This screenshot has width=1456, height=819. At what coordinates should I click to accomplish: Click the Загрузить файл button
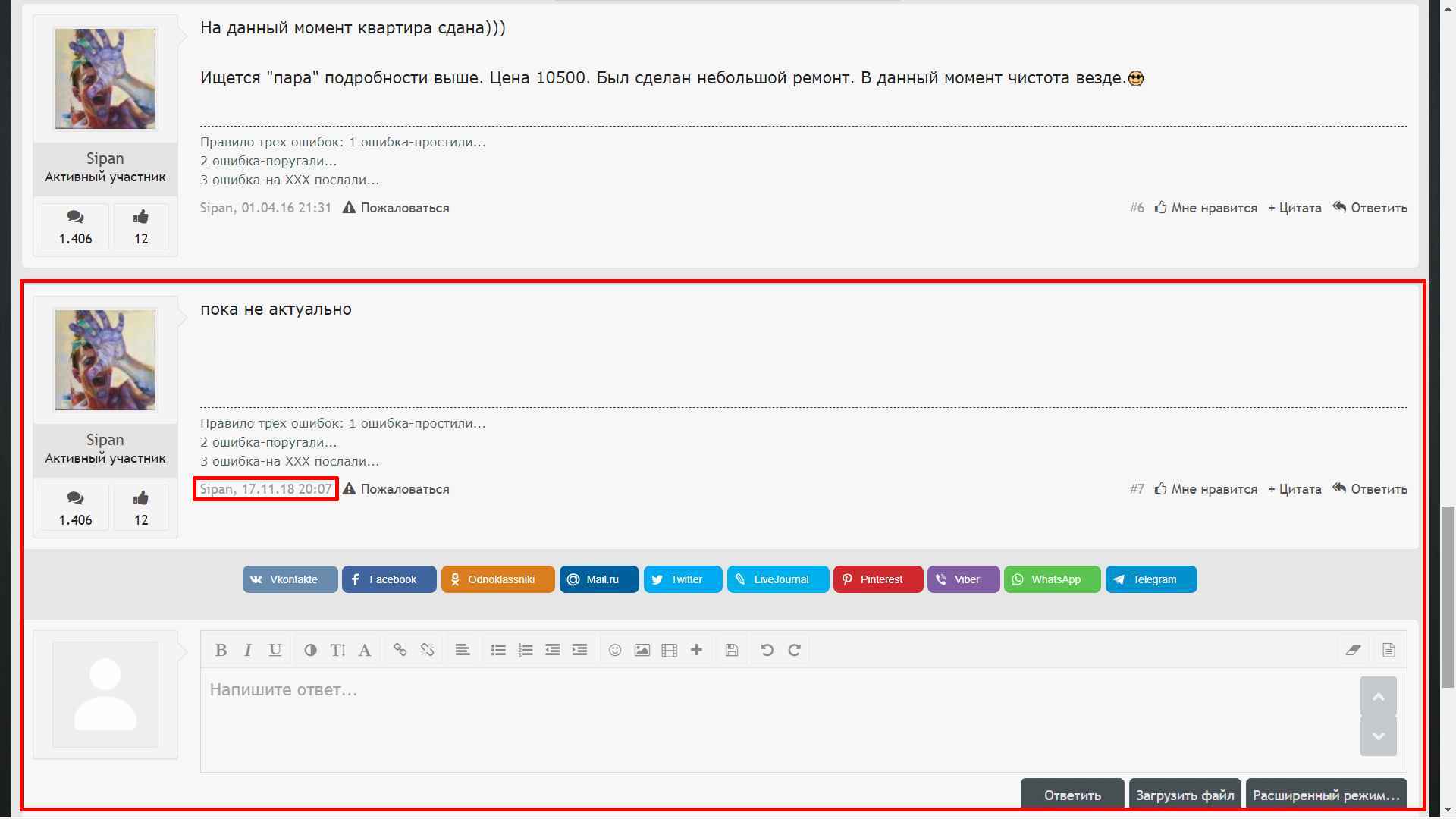(x=1185, y=795)
